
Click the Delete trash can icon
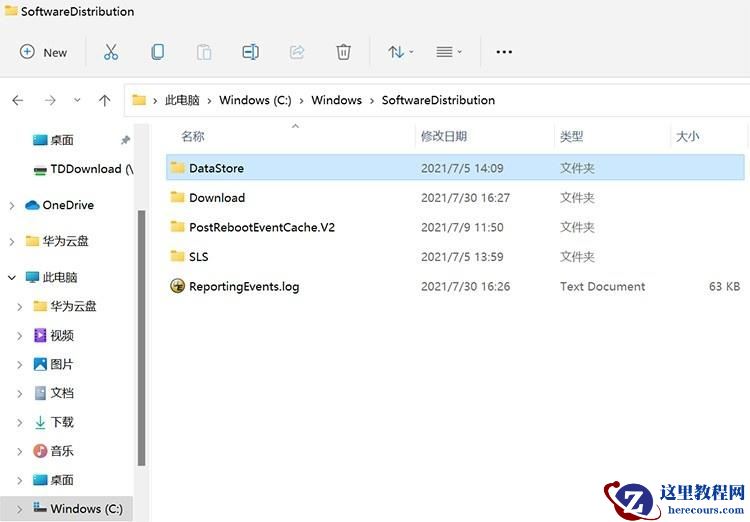pos(343,52)
